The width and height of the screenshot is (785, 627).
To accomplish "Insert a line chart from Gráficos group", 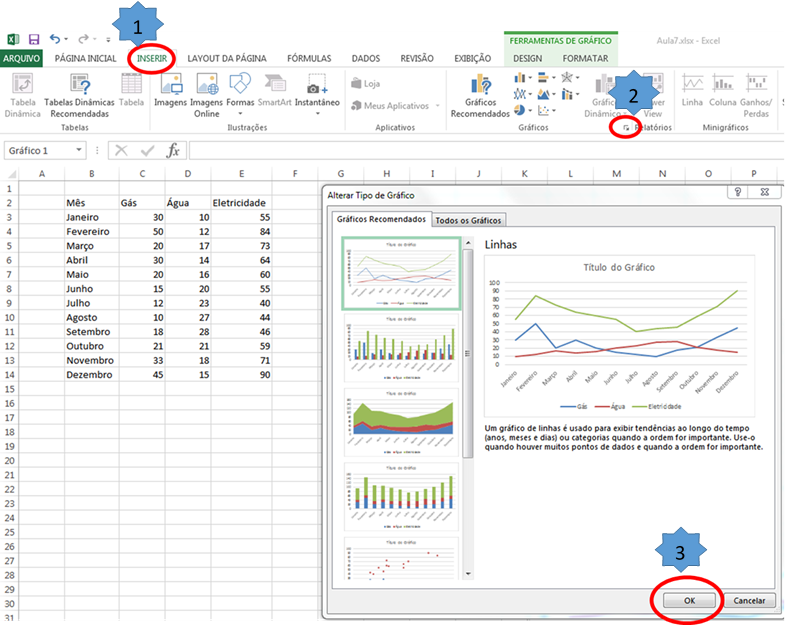I will pyautogui.click(x=520, y=94).
